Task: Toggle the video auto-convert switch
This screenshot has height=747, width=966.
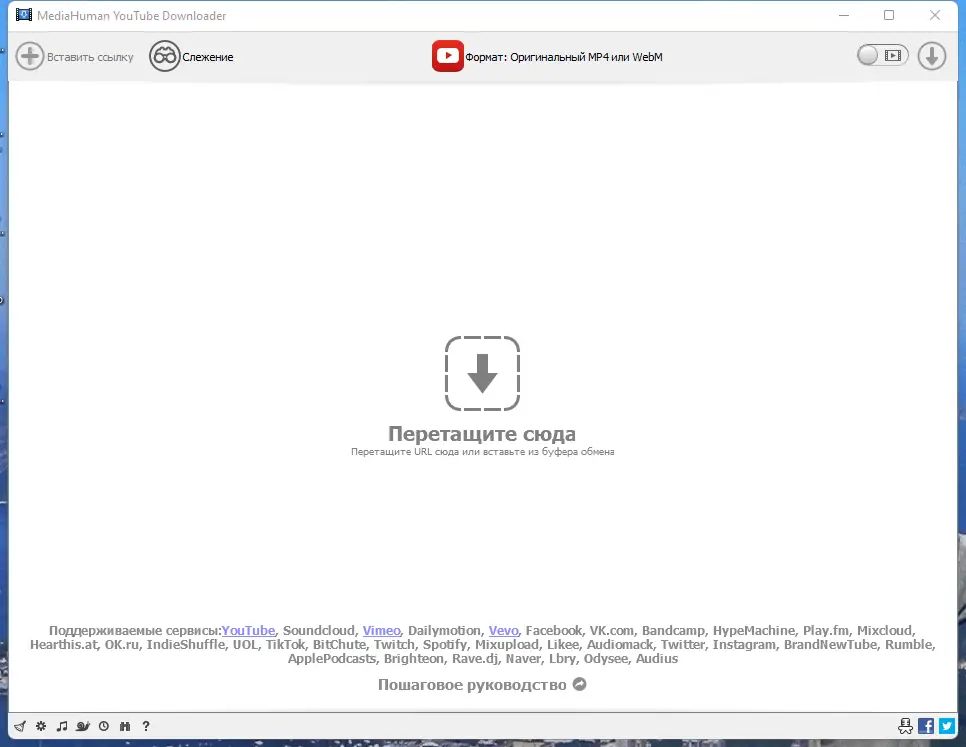Action: 882,56
